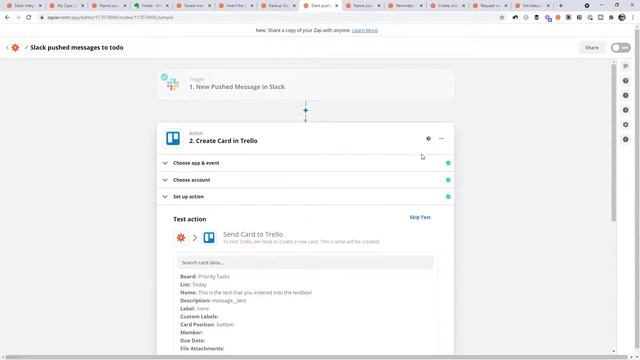
Task: Click the Send Card to Trello heading
Action: coord(253,234)
